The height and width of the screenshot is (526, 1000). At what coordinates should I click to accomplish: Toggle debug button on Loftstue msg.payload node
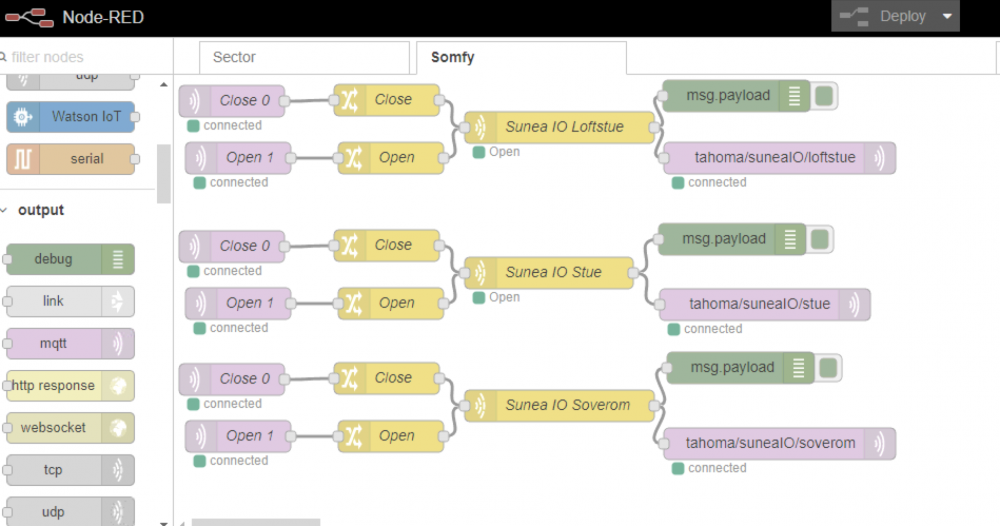pos(824,96)
